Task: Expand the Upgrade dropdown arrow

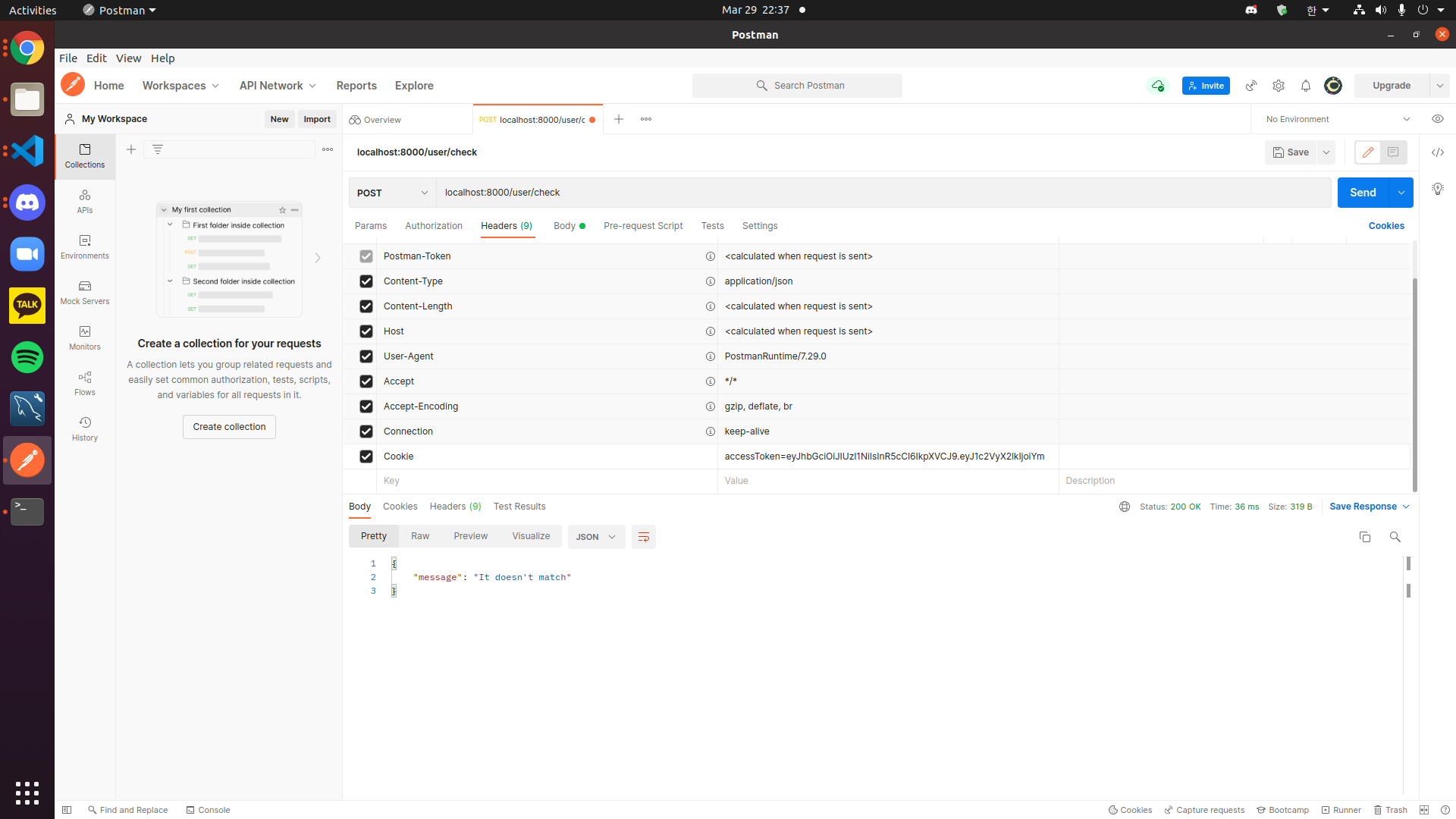Action: pos(1439,86)
